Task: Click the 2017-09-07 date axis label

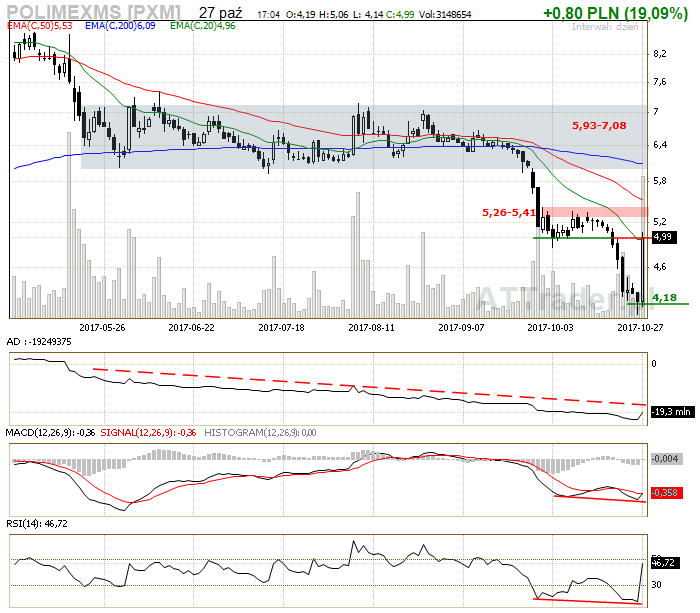Action: point(461,328)
